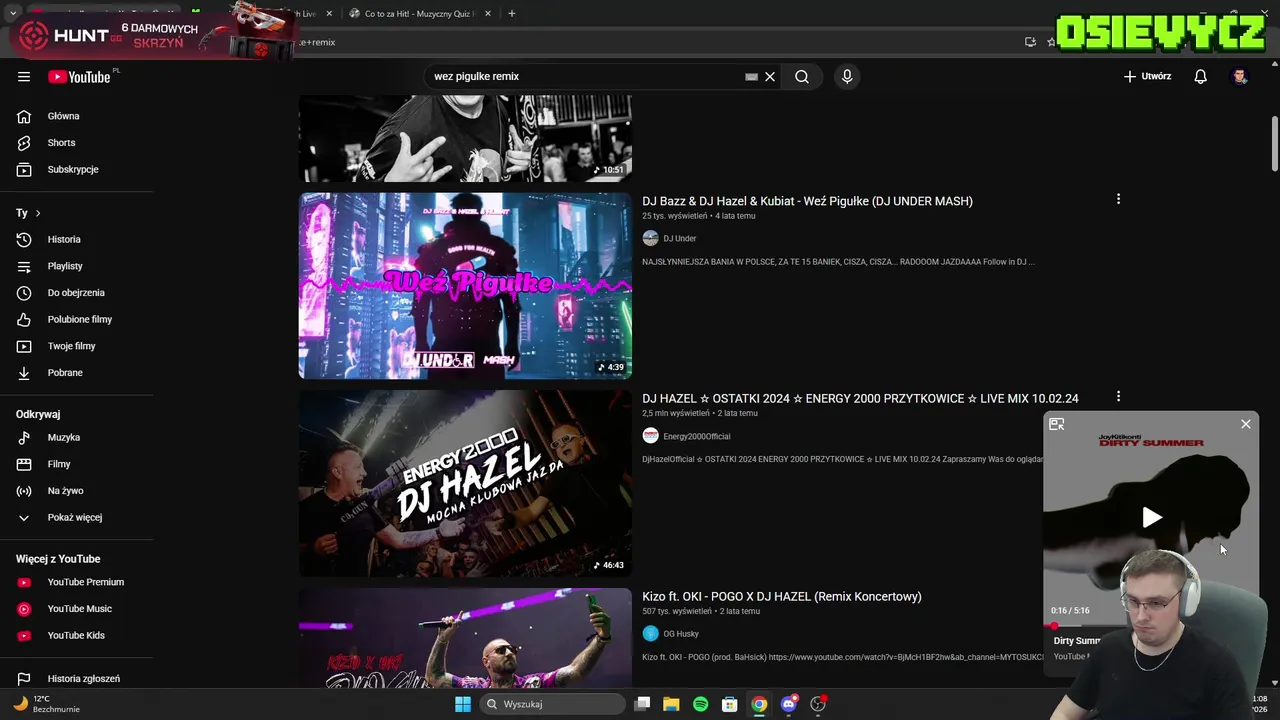
Task: Open the DJ Under channel name
Action: click(679, 238)
